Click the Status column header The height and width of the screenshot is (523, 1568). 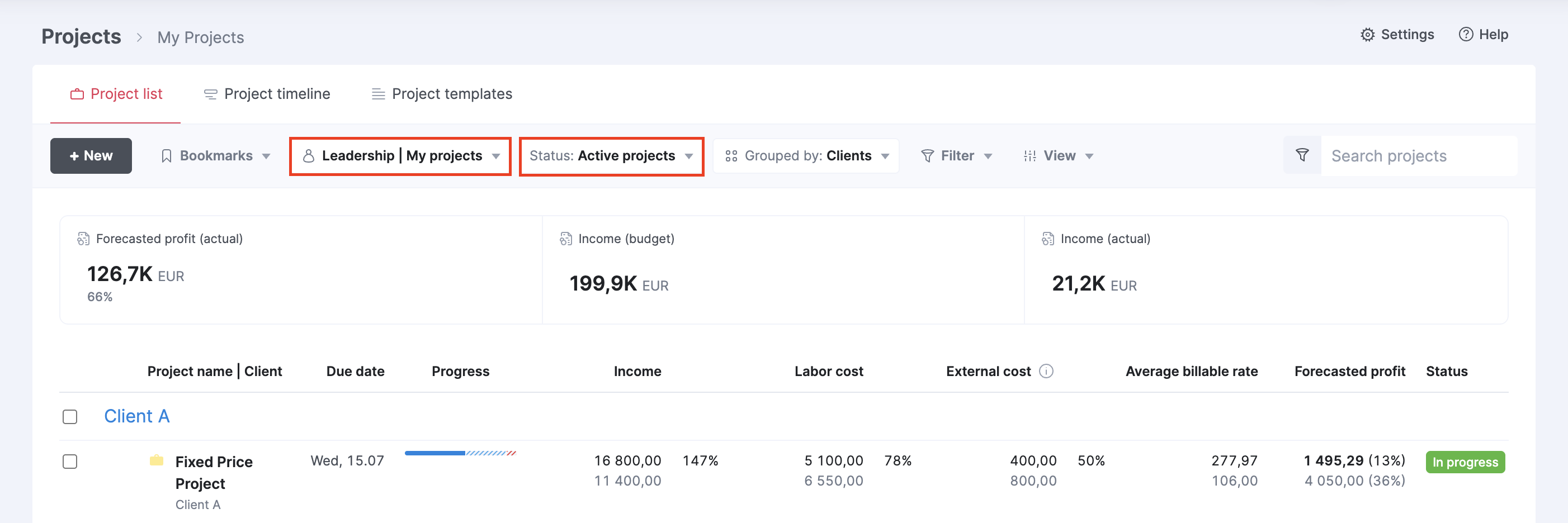click(1447, 372)
